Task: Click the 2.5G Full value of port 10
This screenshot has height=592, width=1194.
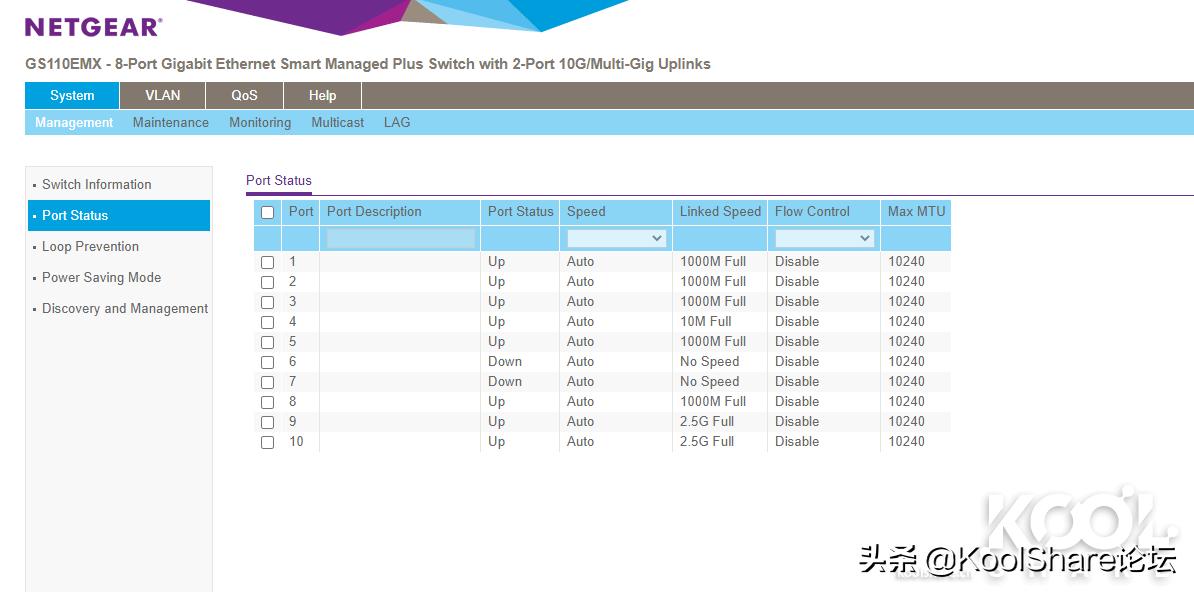Action: pyautogui.click(x=707, y=441)
